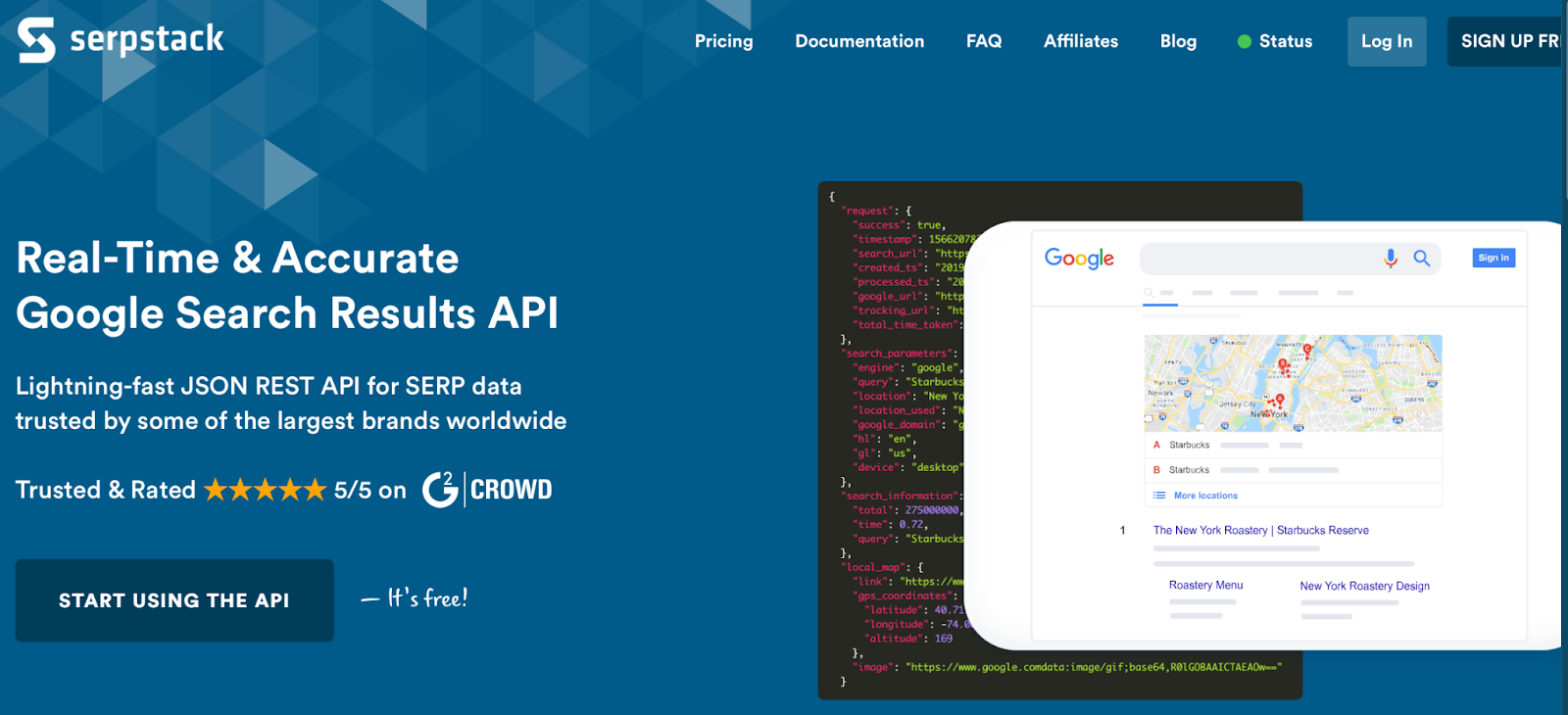
Task: Click the JSON line "altitude": 169
Action: 907,639
